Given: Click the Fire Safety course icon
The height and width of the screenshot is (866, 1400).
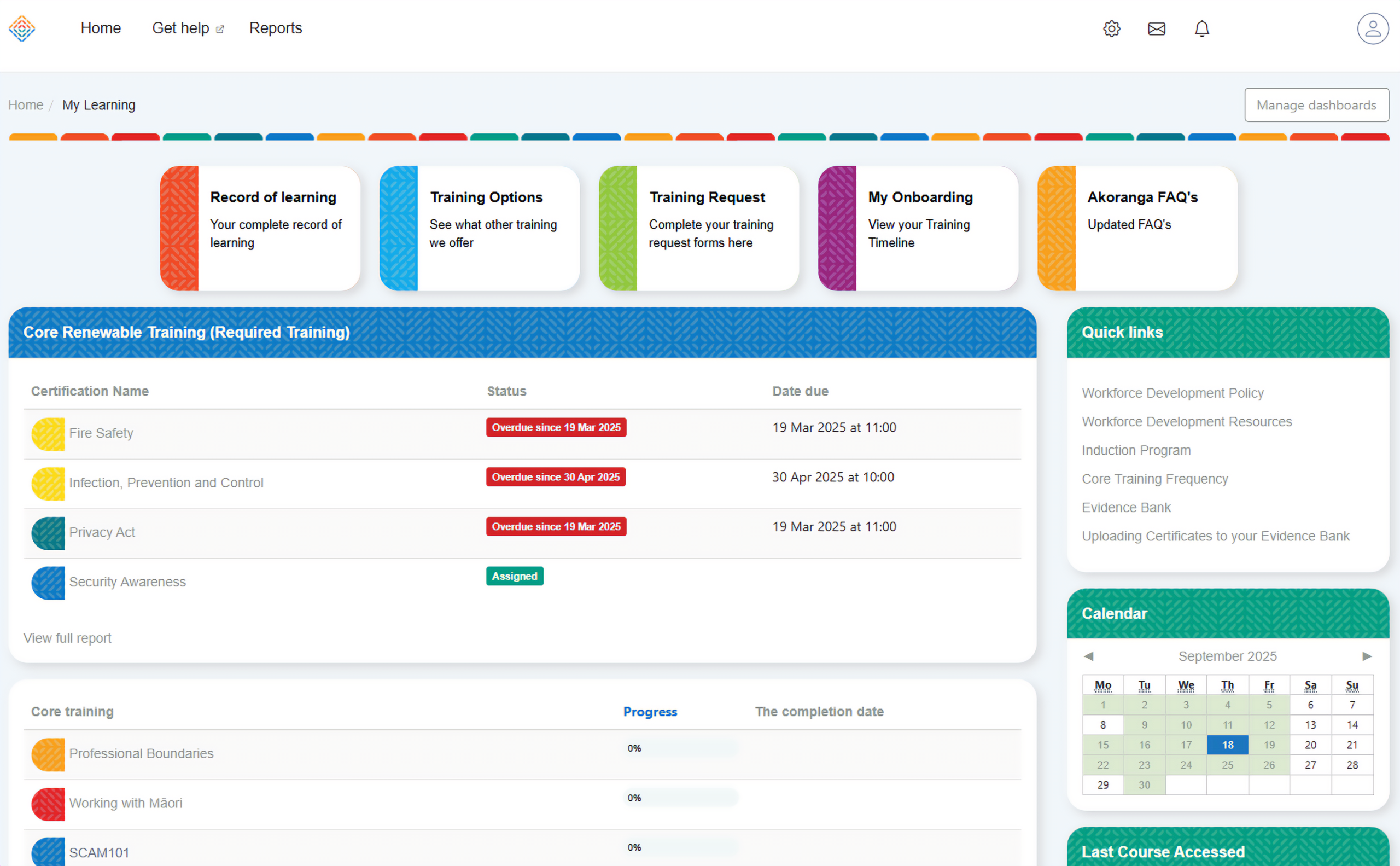Looking at the screenshot, I should click(x=48, y=434).
